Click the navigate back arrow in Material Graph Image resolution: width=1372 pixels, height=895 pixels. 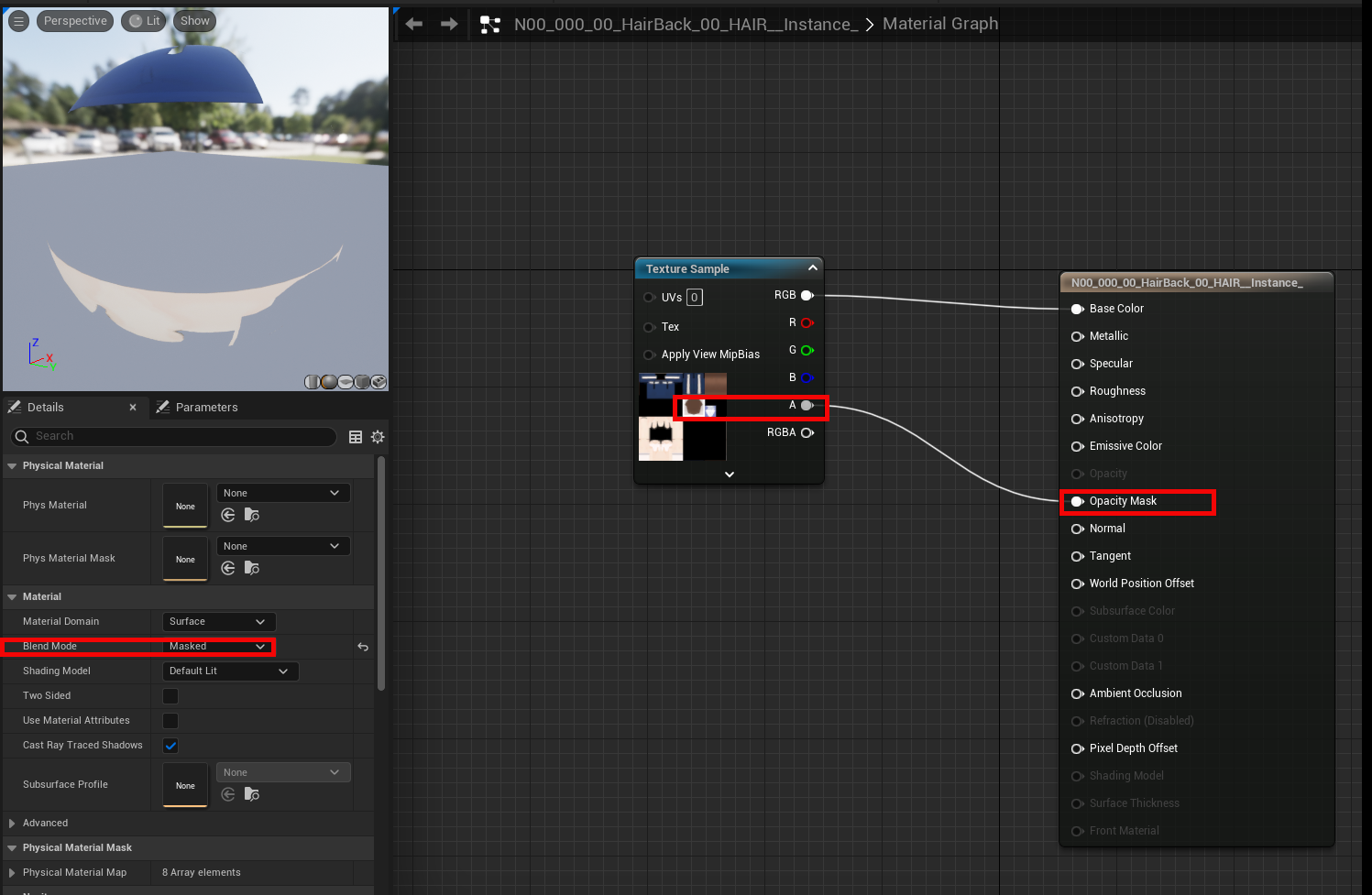413,24
